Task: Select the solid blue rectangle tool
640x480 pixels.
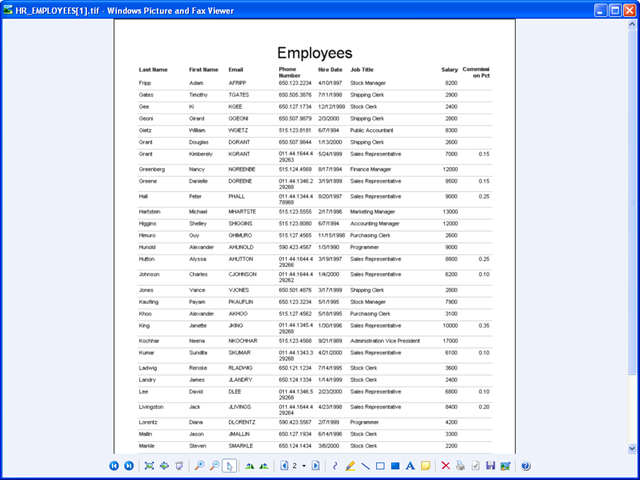Action: pos(395,466)
